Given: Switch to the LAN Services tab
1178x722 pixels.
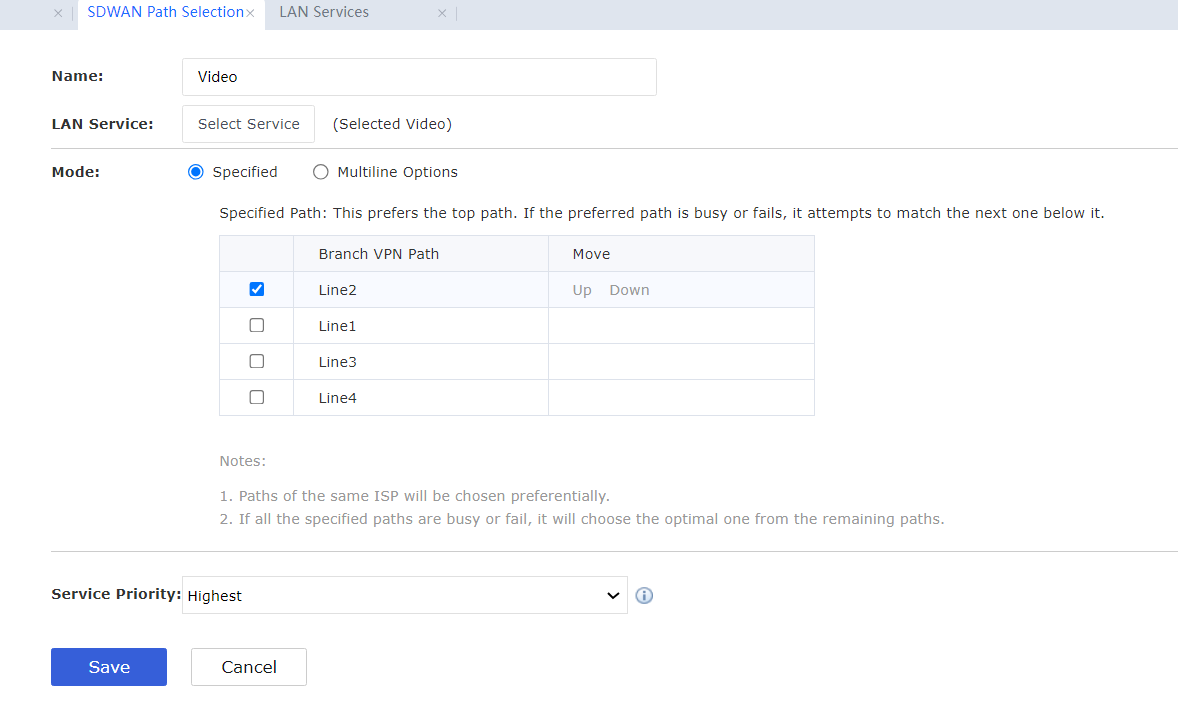Looking at the screenshot, I should point(324,12).
